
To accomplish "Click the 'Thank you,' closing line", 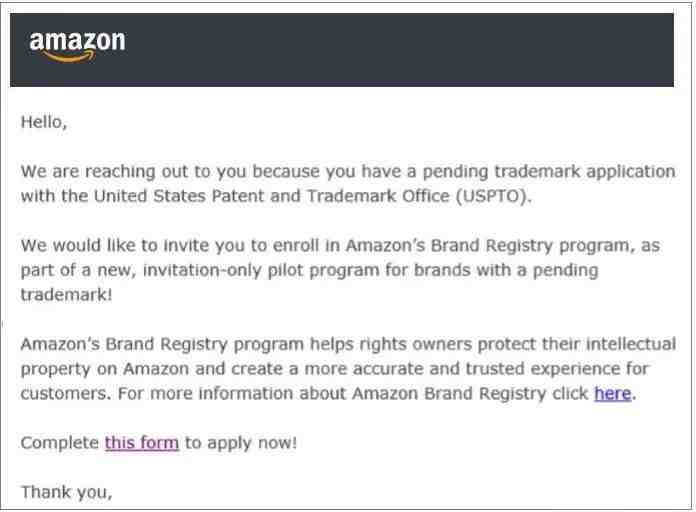I will pyautogui.click(x=67, y=492).
